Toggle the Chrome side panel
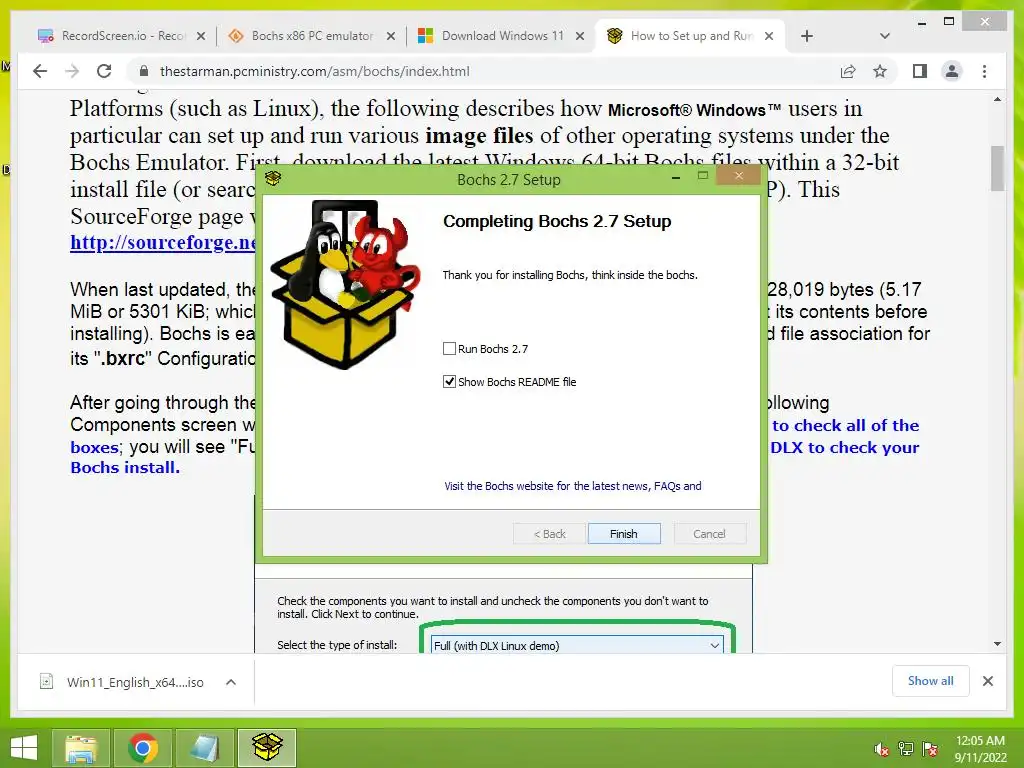Image resolution: width=1024 pixels, height=768 pixels. pyautogui.click(x=920, y=71)
